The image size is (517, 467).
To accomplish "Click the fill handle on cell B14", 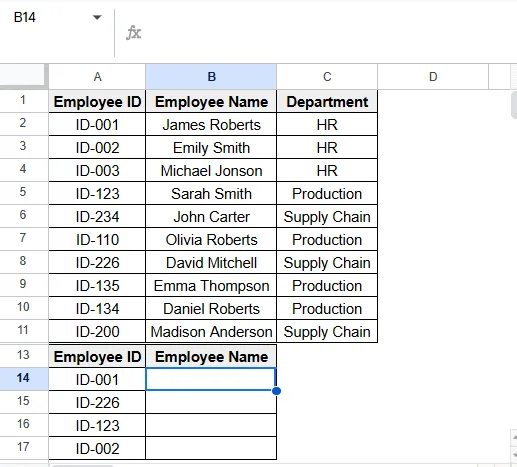I will pos(276,391).
